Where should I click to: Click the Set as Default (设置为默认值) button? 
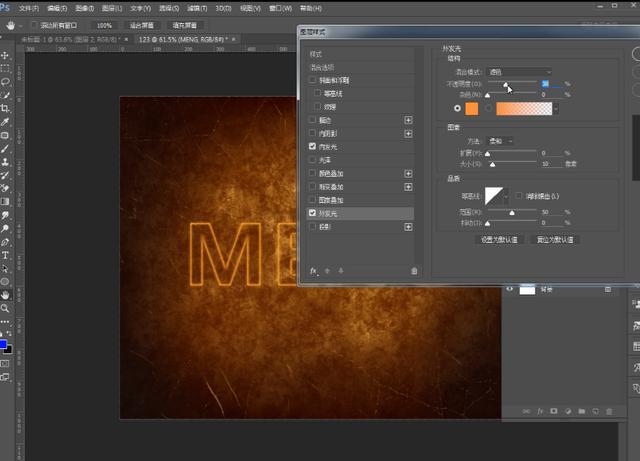point(499,240)
